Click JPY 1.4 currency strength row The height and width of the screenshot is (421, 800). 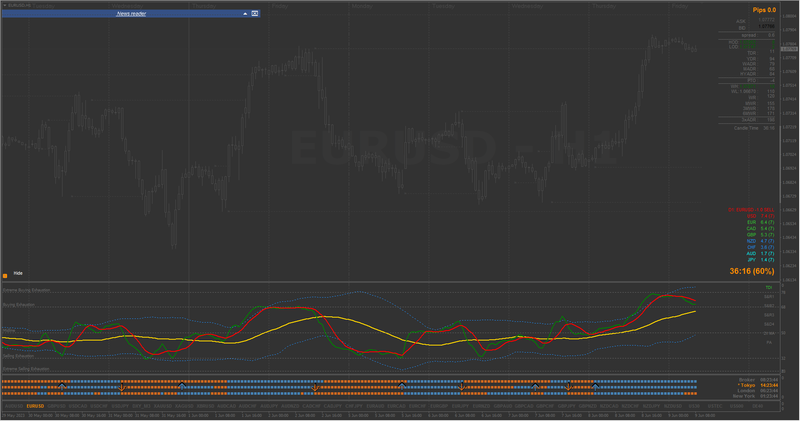click(760, 260)
